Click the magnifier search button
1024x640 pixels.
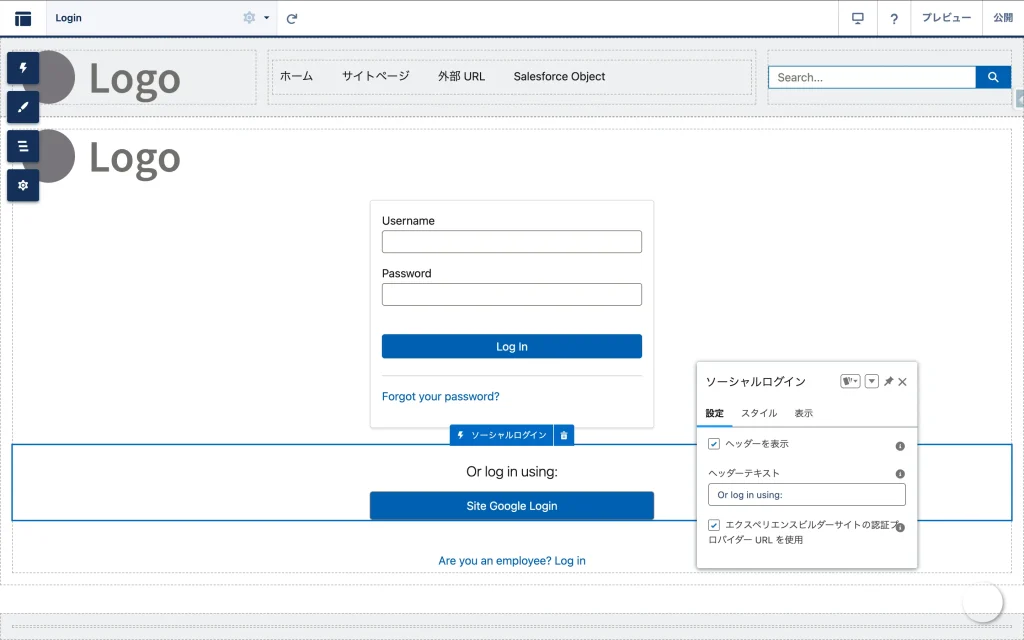[993, 77]
